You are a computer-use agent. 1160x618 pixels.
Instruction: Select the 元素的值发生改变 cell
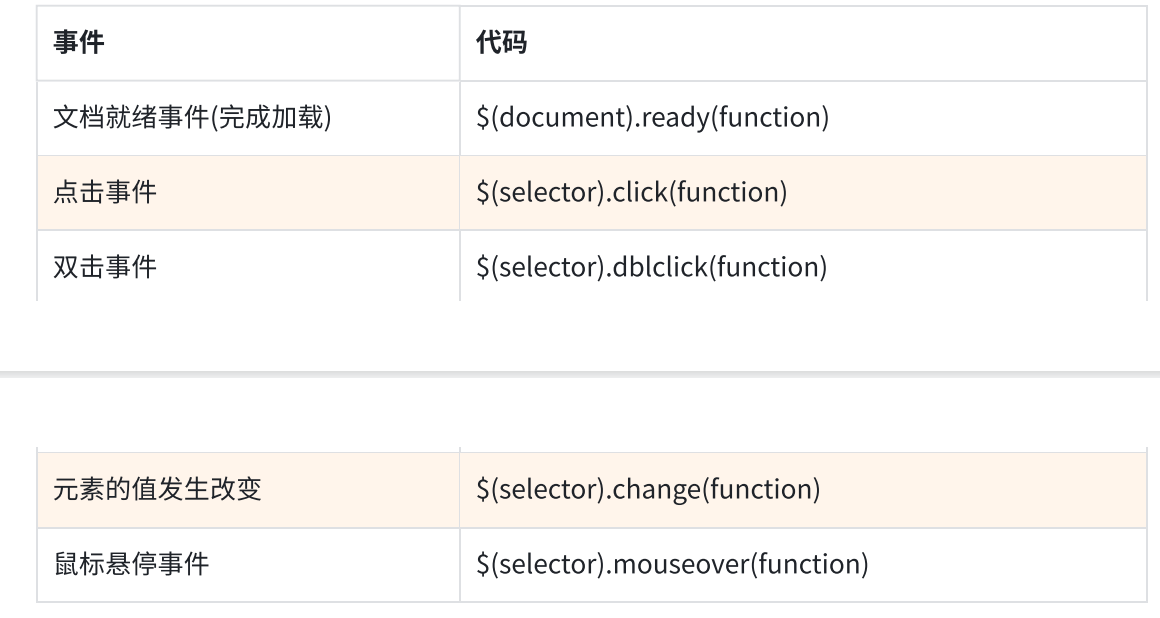[x=157, y=490]
